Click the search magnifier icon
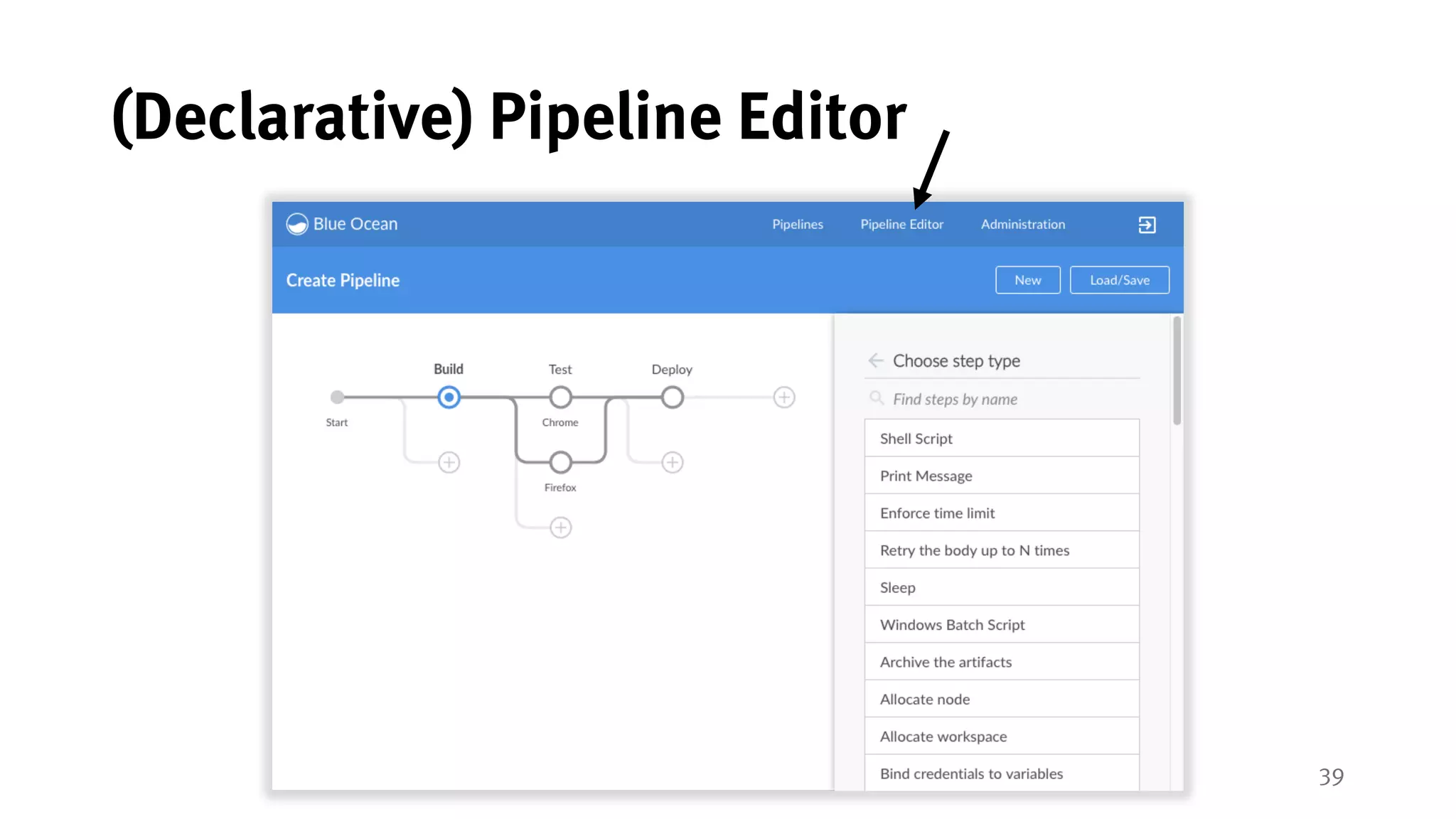Screen dimensions: 1456x819 pyautogui.click(x=877, y=398)
